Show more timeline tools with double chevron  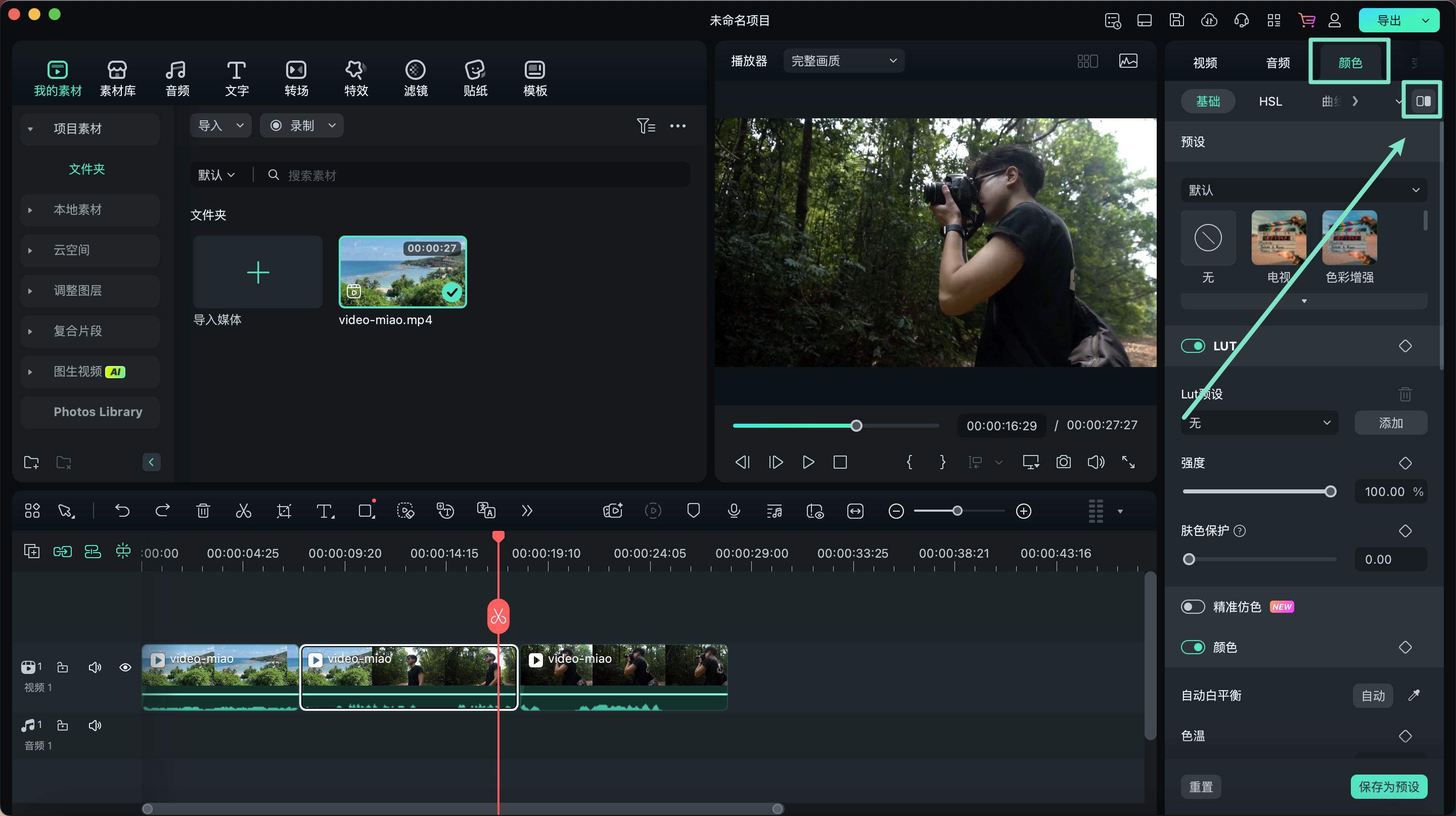click(x=527, y=511)
